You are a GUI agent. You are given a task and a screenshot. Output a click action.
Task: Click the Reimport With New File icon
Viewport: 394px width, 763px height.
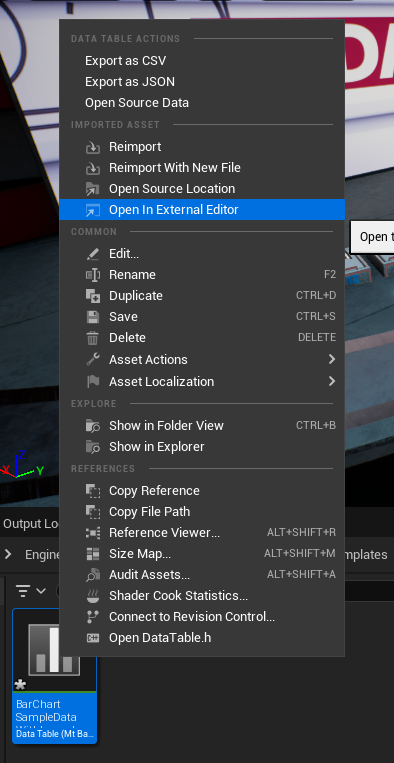click(x=92, y=168)
